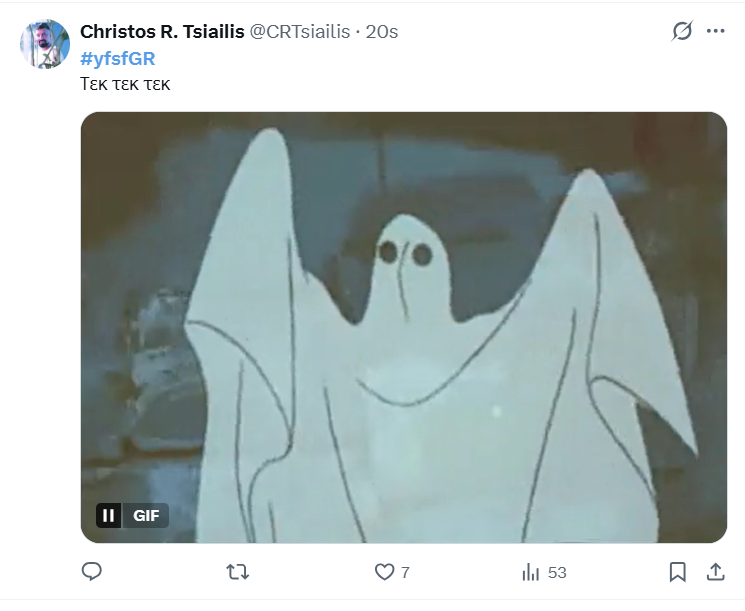Open the share upload-arrow icon
The height and width of the screenshot is (611, 745).
pyautogui.click(x=716, y=572)
